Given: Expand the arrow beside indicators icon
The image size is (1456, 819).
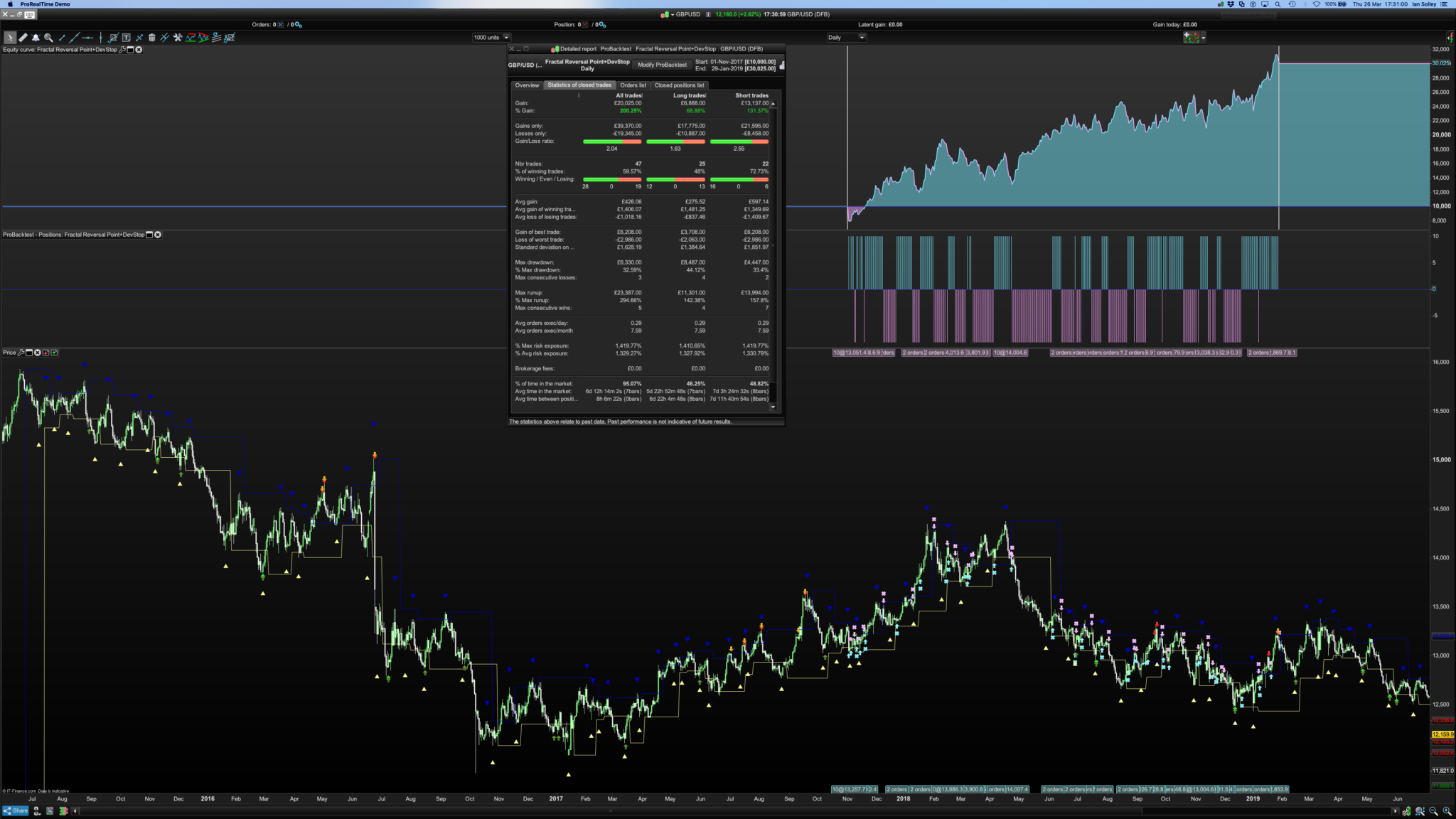Looking at the screenshot, I should [x=1203, y=38].
